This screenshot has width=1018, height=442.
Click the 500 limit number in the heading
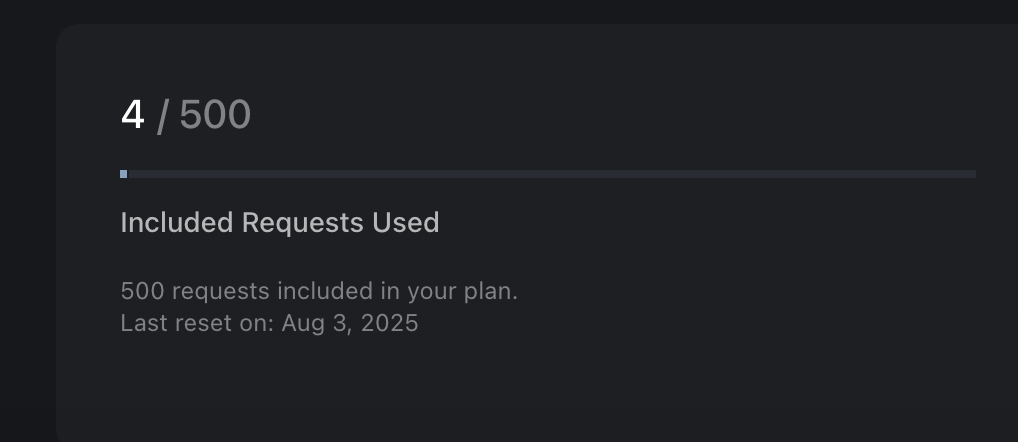tap(215, 115)
